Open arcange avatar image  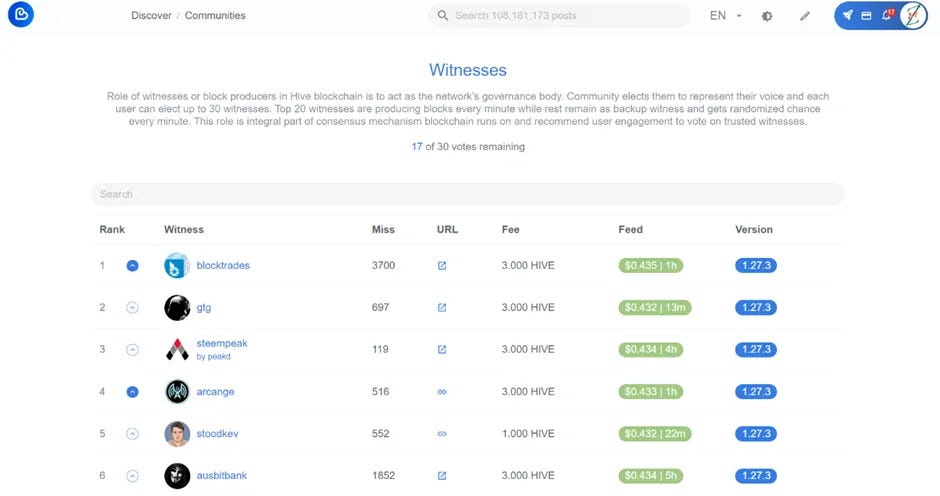tap(177, 392)
